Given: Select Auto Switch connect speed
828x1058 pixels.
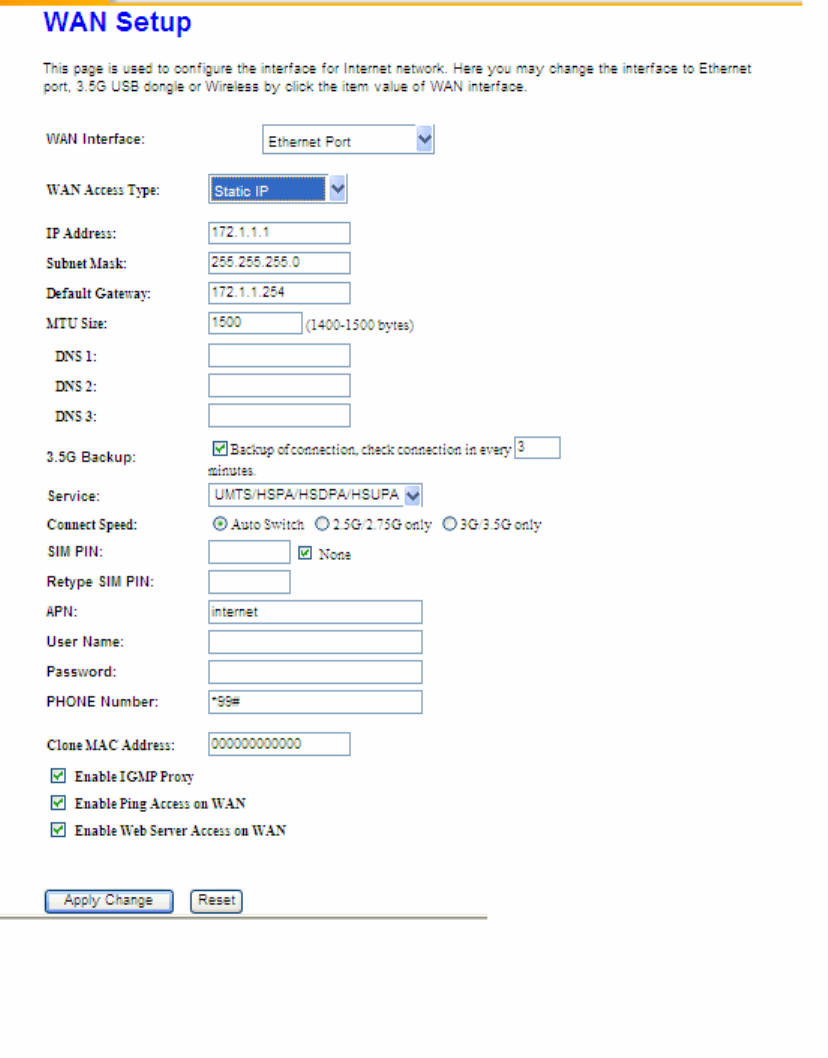Looking at the screenshot, I should point(220,524).
